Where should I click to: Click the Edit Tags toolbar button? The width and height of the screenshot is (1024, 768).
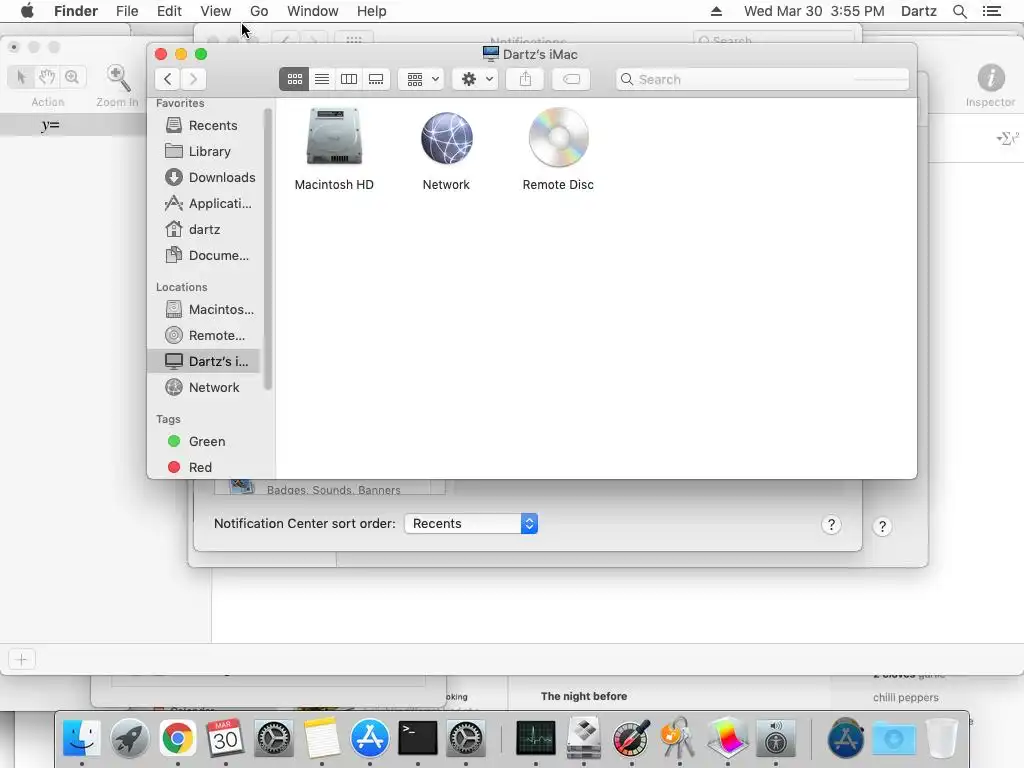pos(571,79)
